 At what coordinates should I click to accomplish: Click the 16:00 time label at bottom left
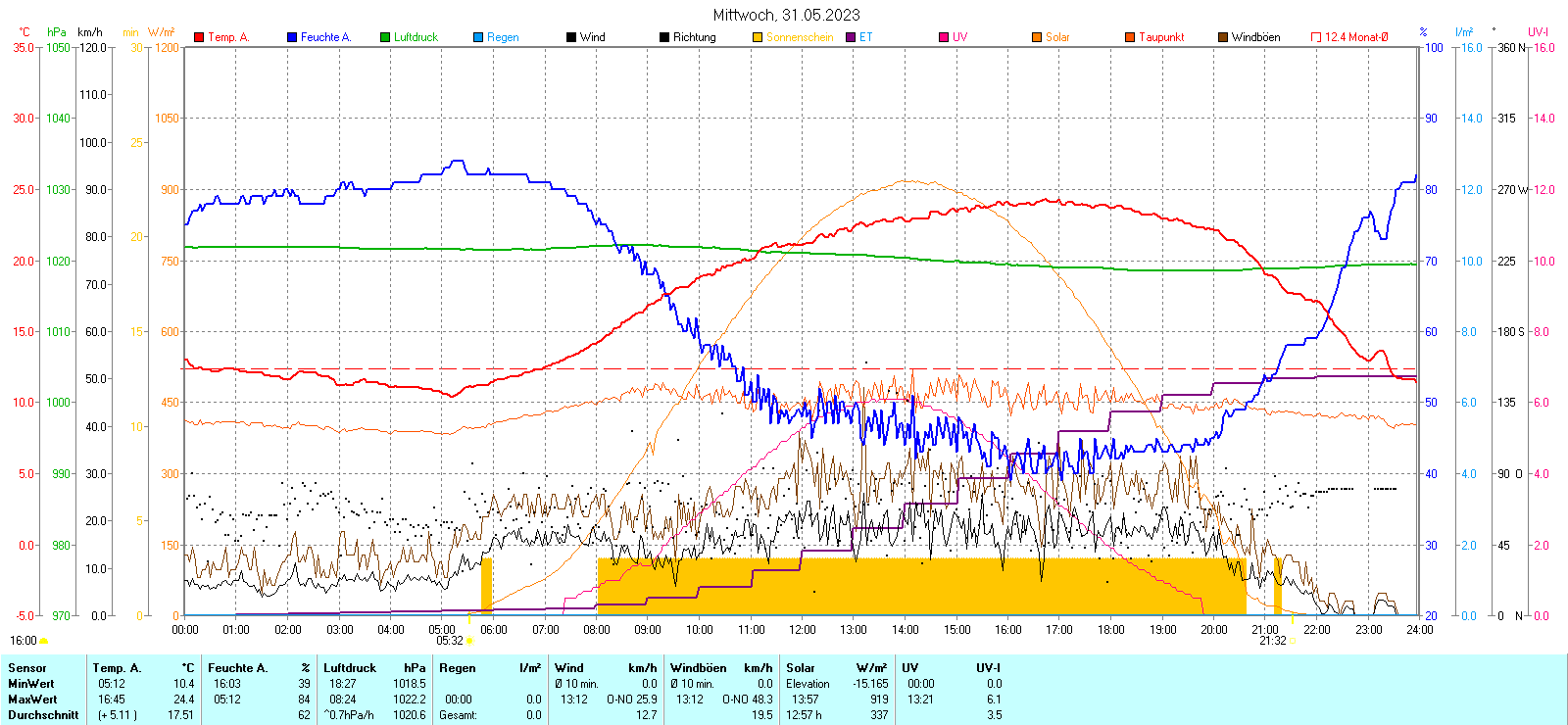point(23,641)
